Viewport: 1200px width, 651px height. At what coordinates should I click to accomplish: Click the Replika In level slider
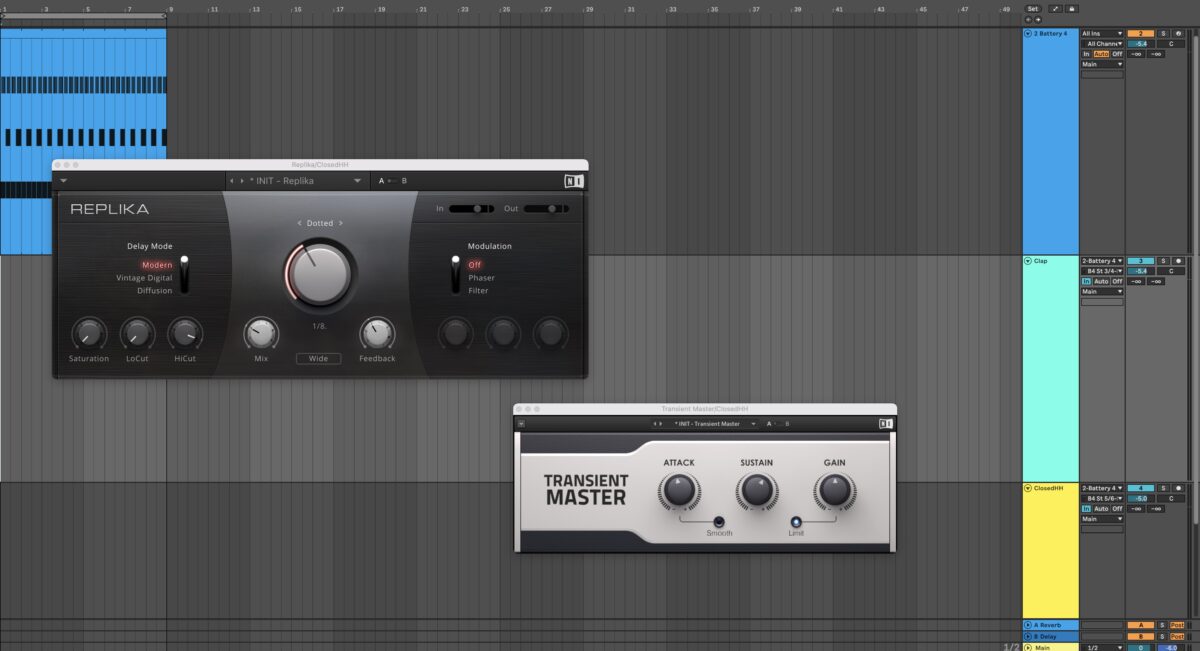tap(473, 209)
